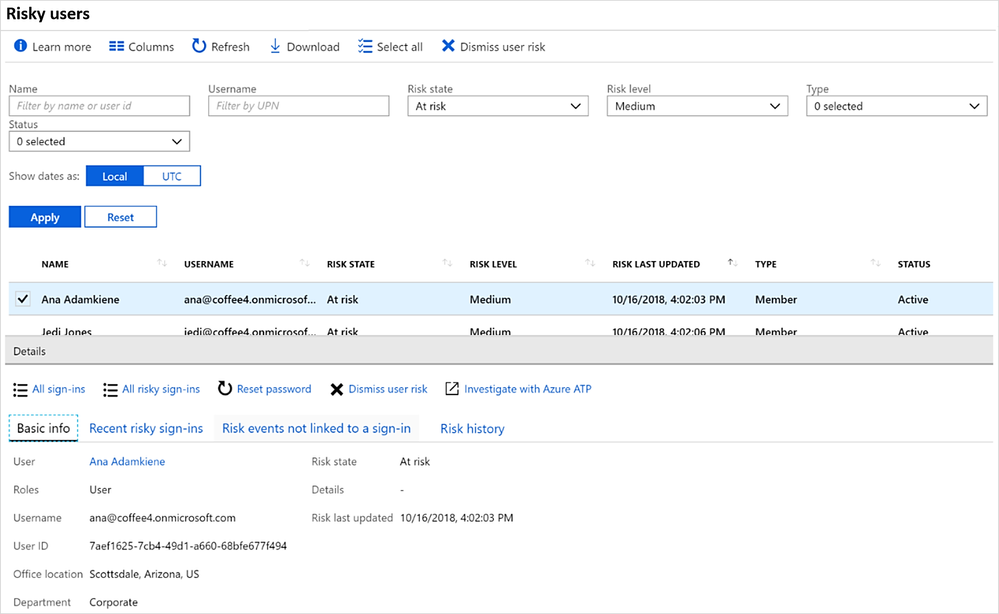The image size is (999, 614).
Task: Click Reset password in the details pane
Action: [x=264, y=389]
